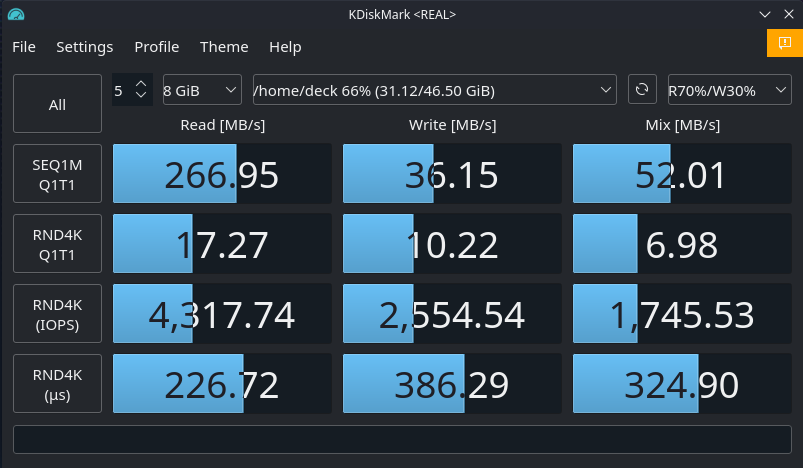
Task: Run the RND4K Q1T1 test
Action: pyautogui.click(x=57, y=244)
